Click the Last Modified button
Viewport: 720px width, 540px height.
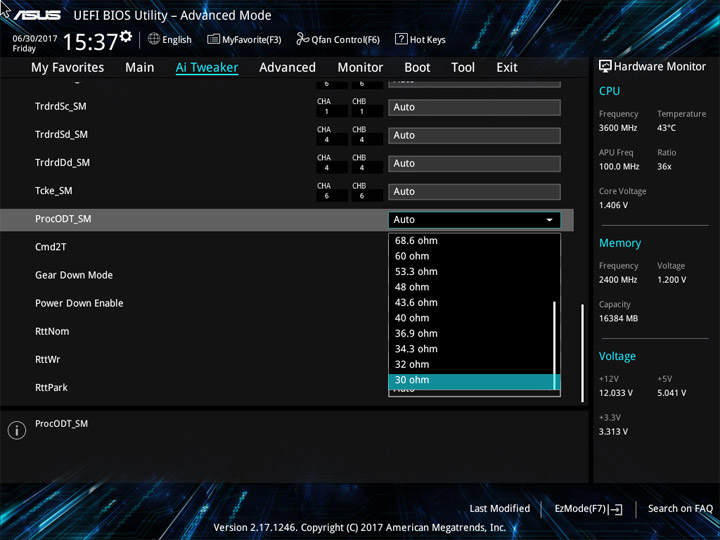point(500,509)
